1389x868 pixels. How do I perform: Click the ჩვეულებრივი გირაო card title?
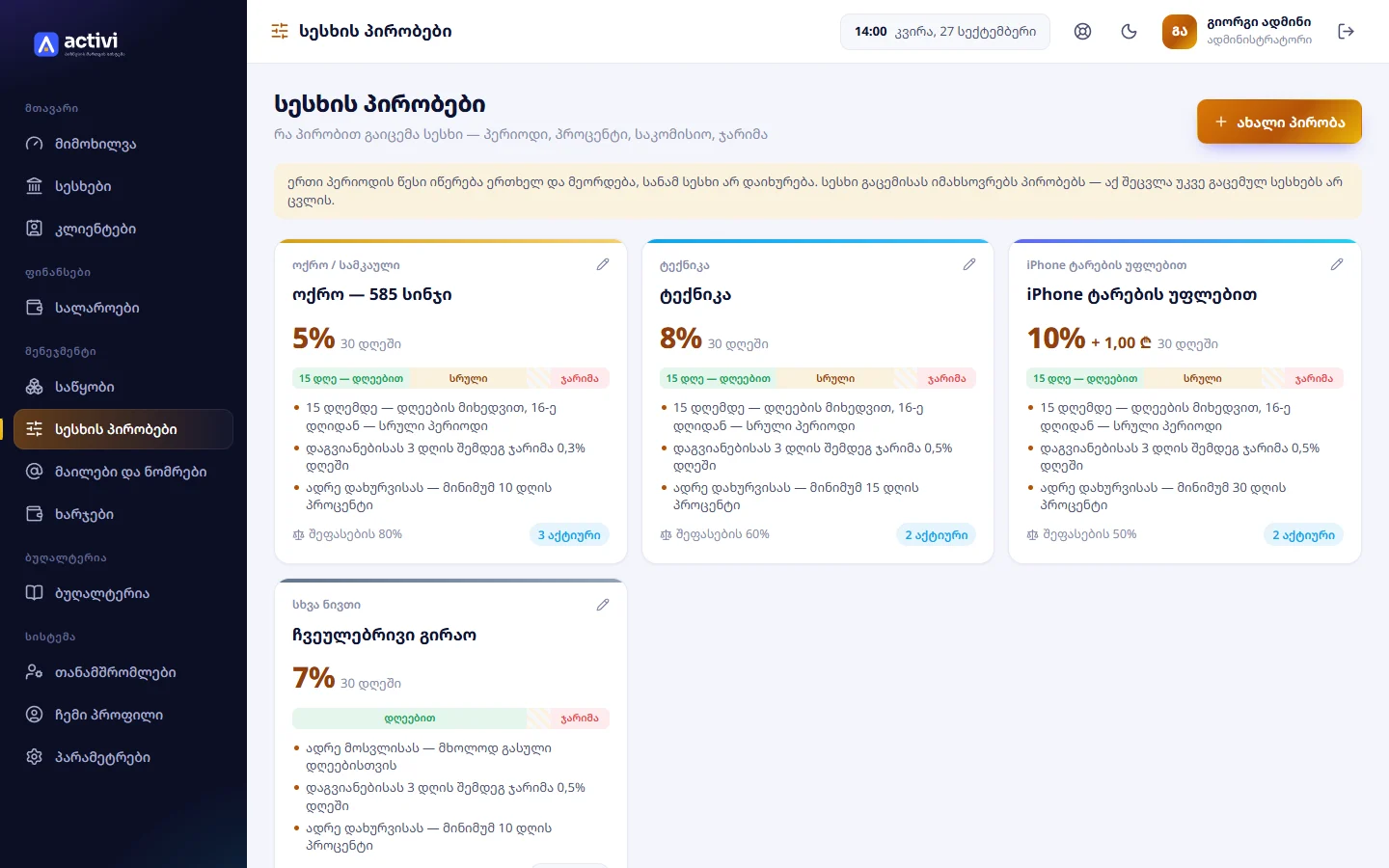(x=384, y=635)
